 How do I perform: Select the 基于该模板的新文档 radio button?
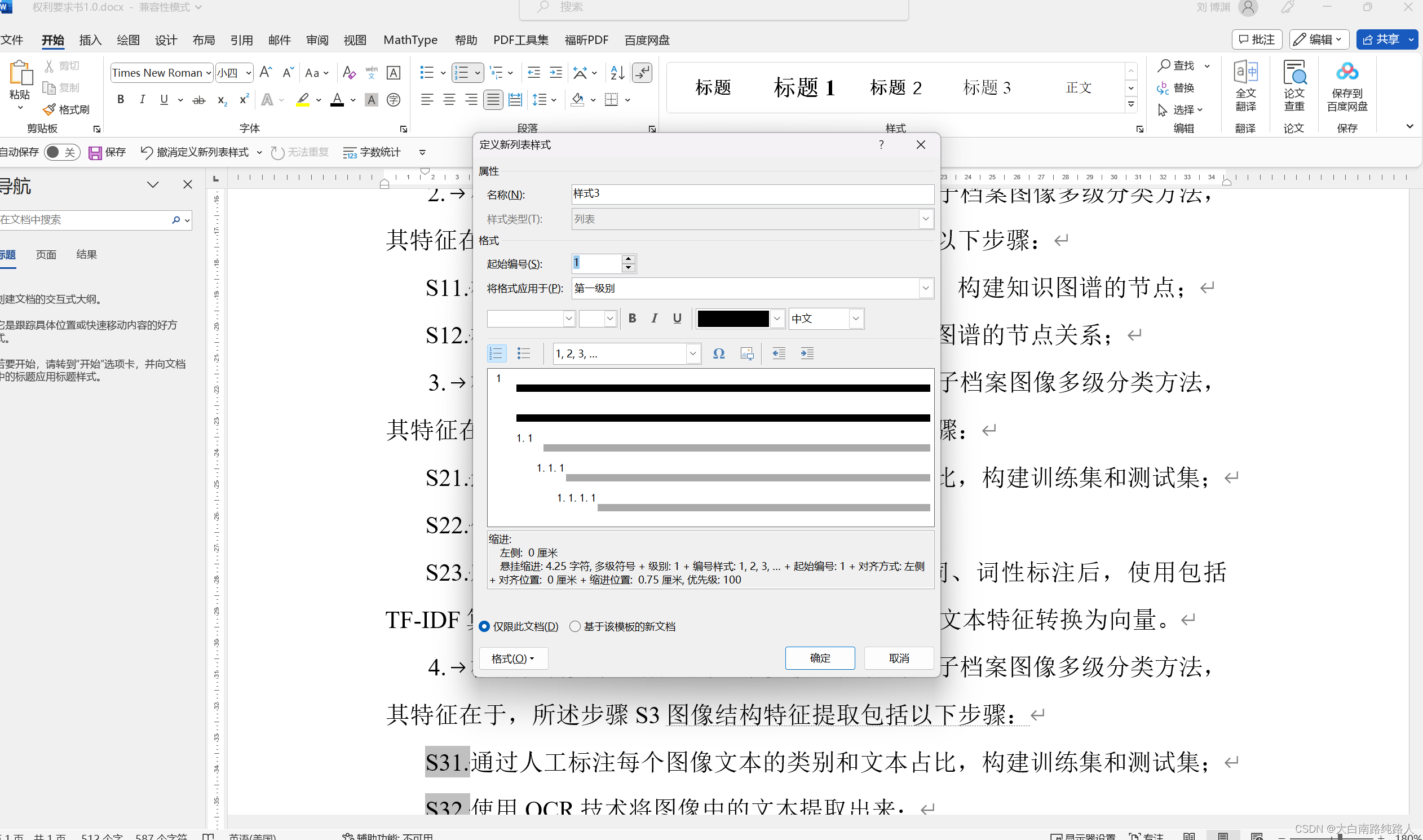point(575,626)
